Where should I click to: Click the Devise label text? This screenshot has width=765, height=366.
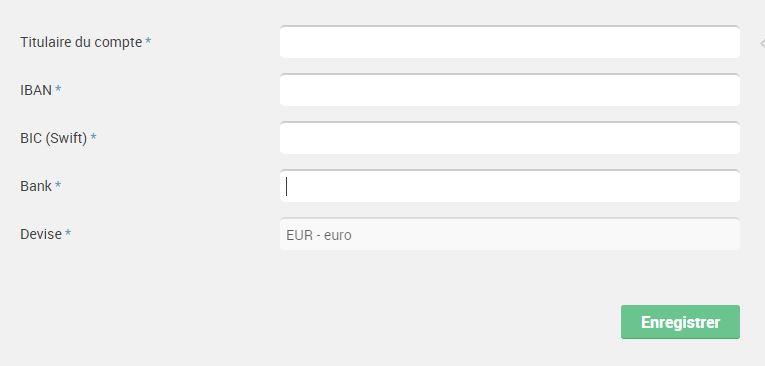[41, 234]
